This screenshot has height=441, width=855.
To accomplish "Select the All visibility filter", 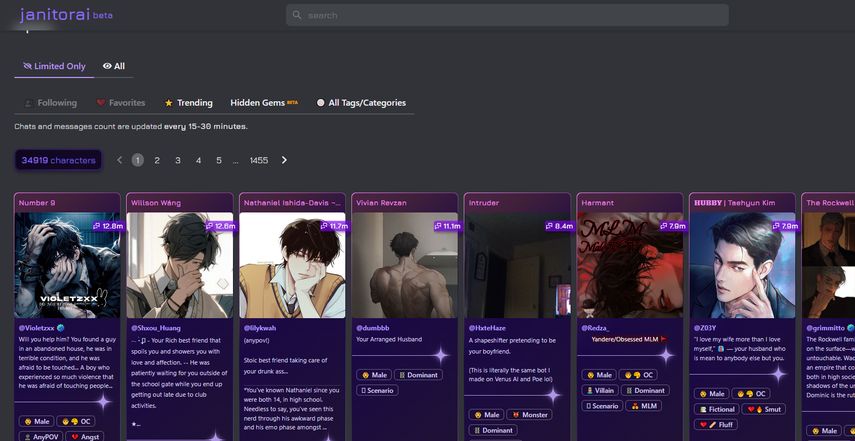I will pyautogui.click(x=114, y=66).
